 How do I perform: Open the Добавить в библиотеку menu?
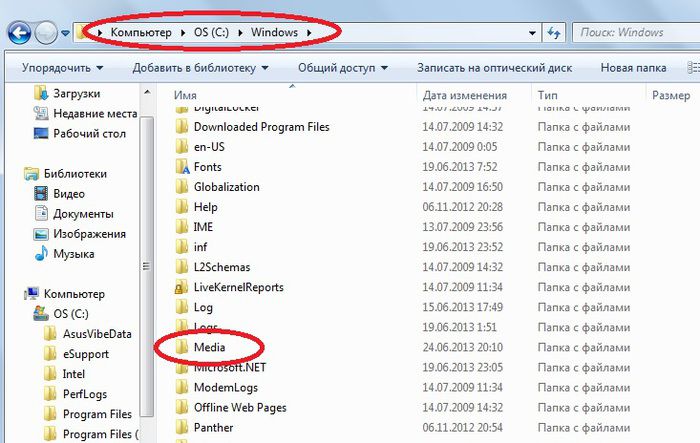tap(200, 68)
